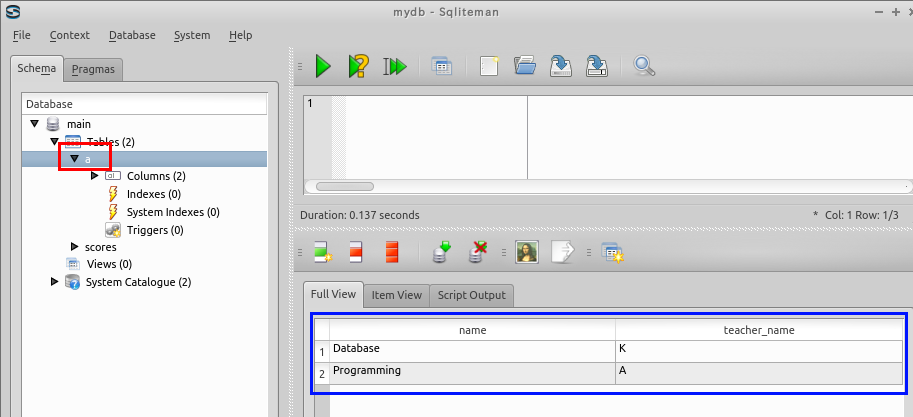
Task: Click the main database cylinder icon
Action: [53, 124]
